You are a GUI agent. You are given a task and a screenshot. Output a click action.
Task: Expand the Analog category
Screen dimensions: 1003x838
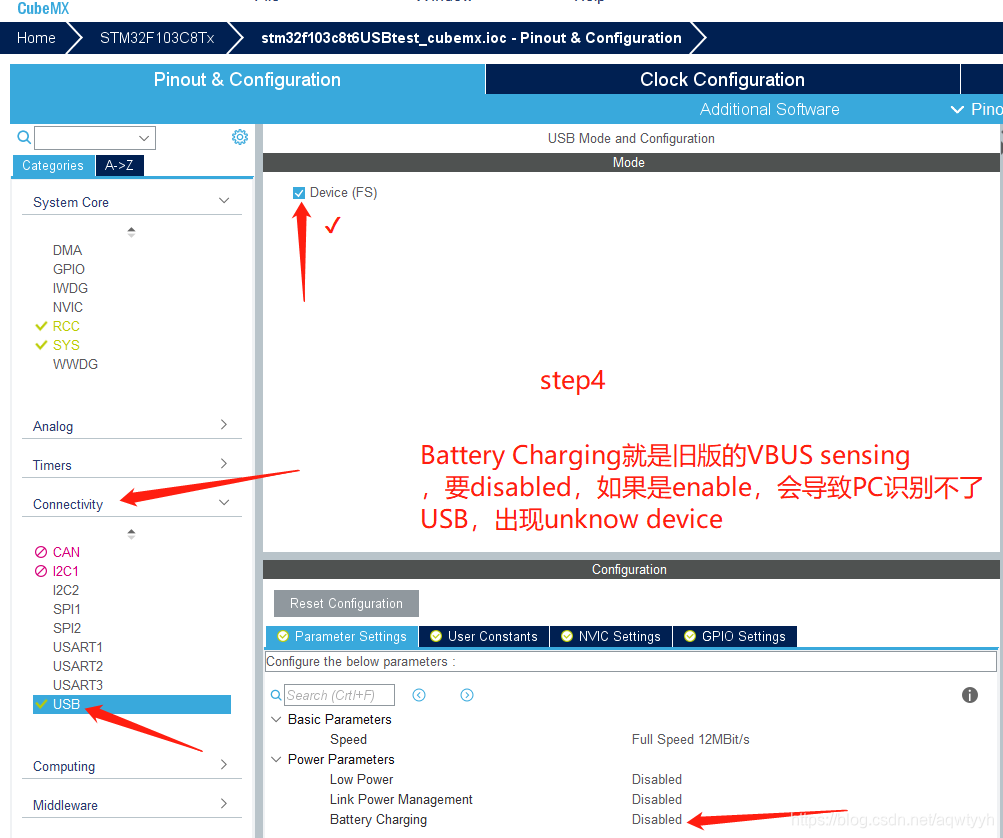[224, 425]
